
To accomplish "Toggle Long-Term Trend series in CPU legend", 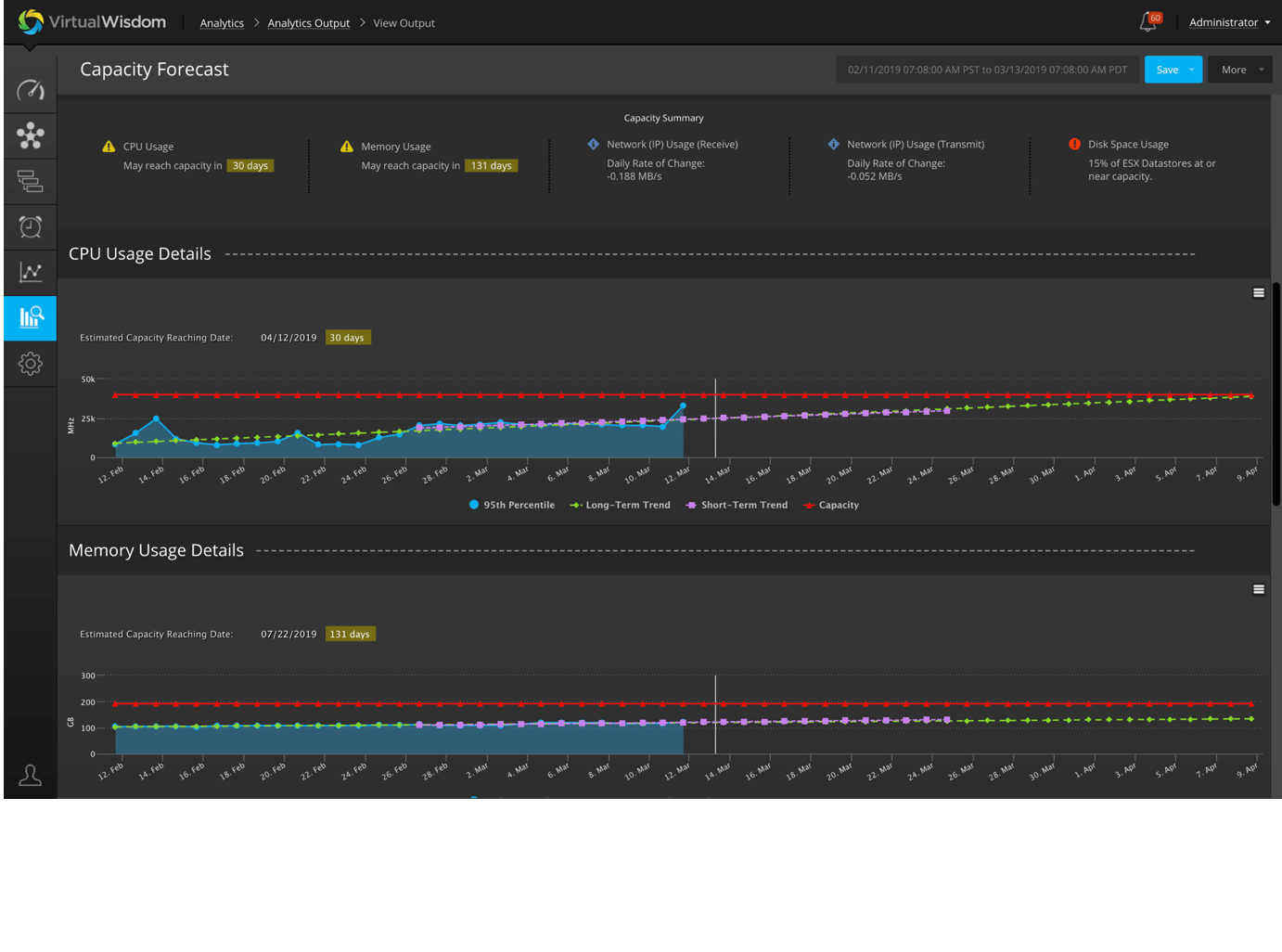I will 620,505.
